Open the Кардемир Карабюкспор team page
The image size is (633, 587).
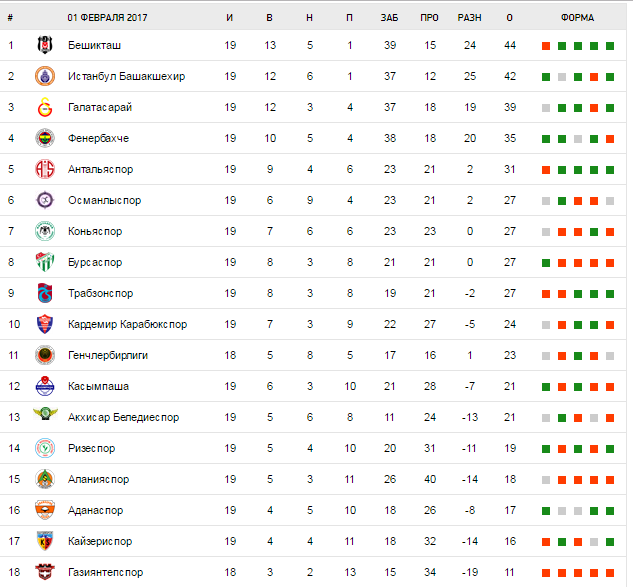[x=127, y=324]
